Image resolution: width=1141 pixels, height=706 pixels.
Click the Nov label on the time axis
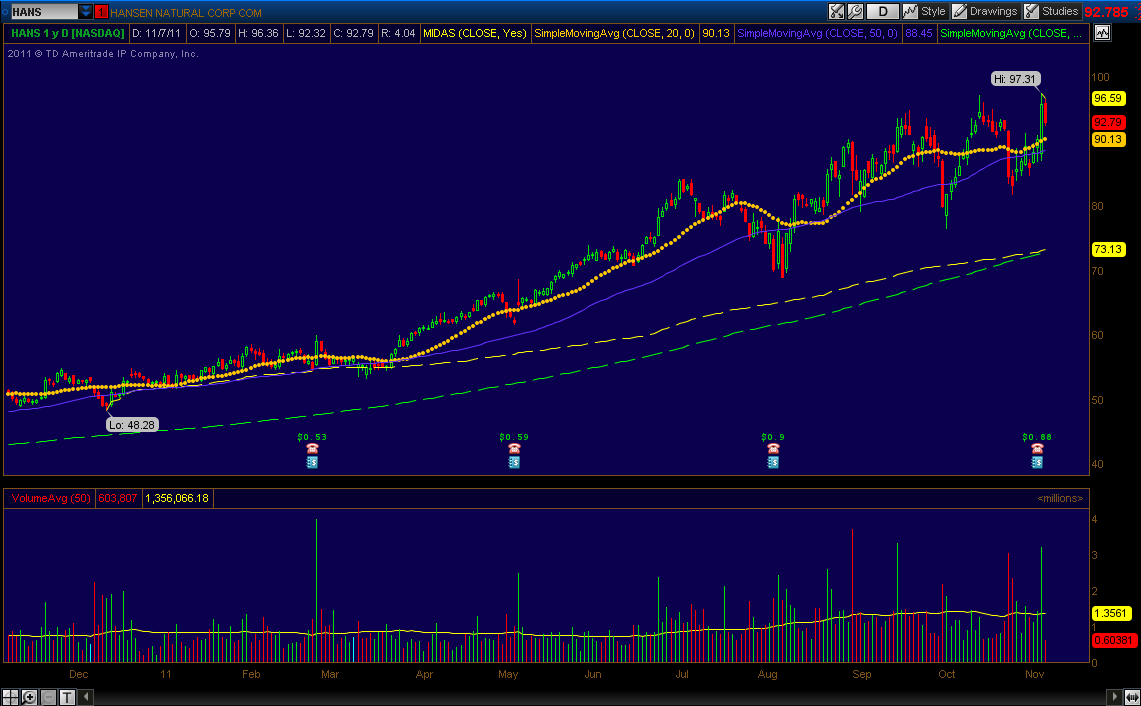(1035, 675)
